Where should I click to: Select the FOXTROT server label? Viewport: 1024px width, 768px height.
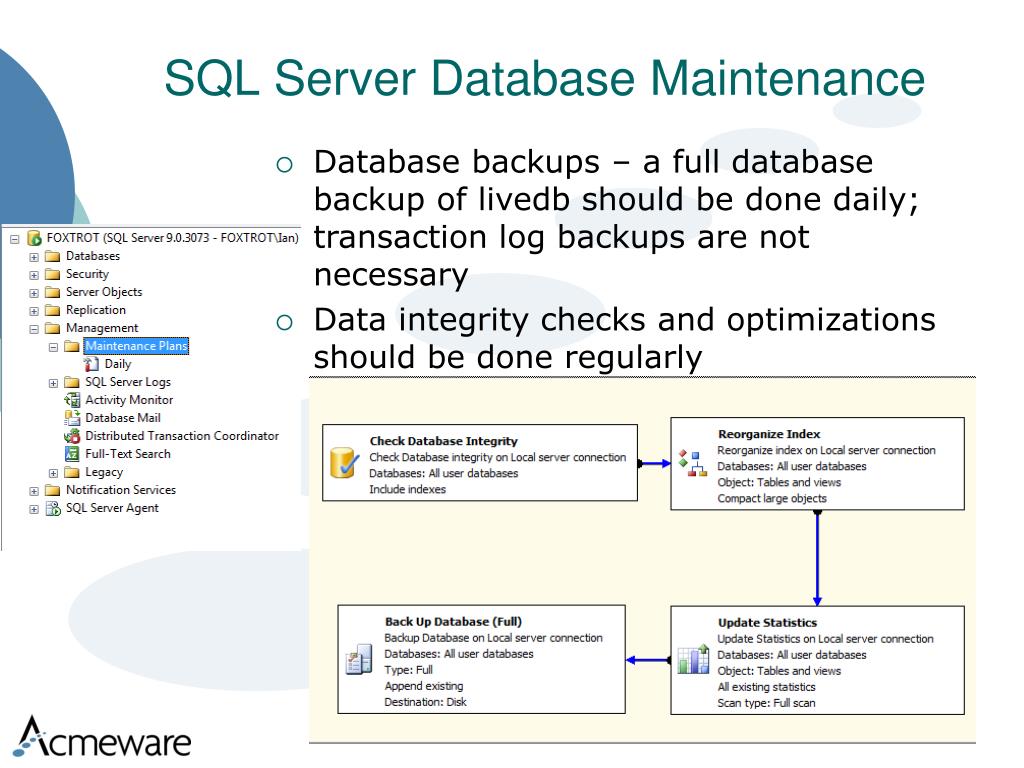click(172, 238)
